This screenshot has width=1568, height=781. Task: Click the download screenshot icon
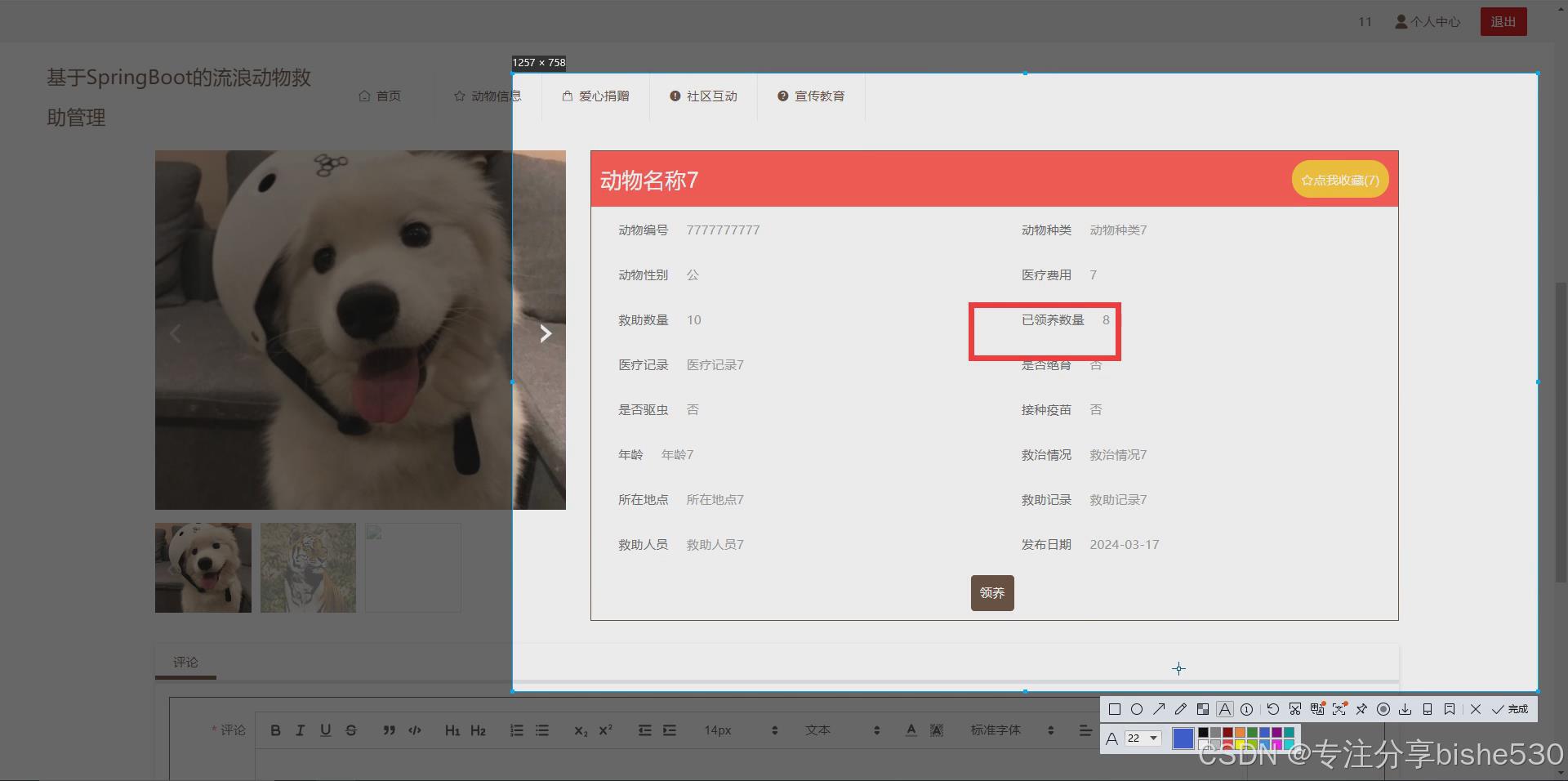point(1405,708)
